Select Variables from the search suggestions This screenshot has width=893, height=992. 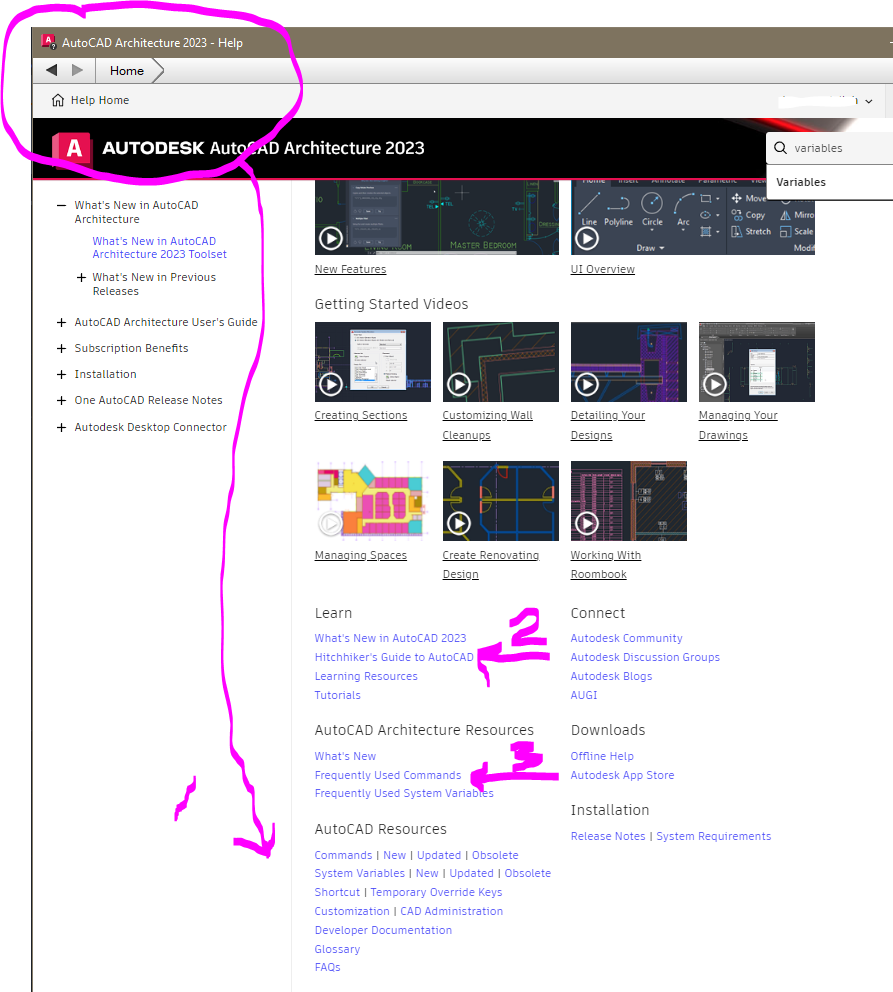tap(802, 182)
